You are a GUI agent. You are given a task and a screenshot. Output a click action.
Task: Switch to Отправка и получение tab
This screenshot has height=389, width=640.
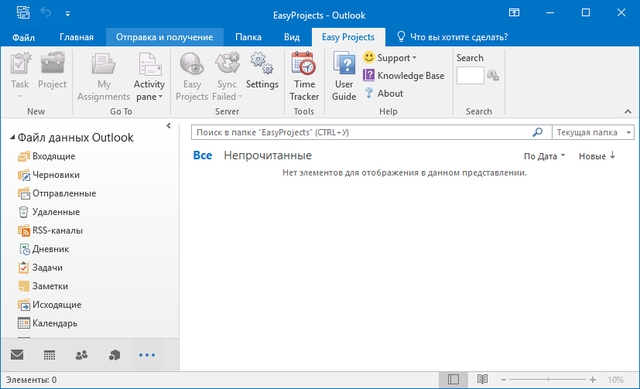pos(164,37)
